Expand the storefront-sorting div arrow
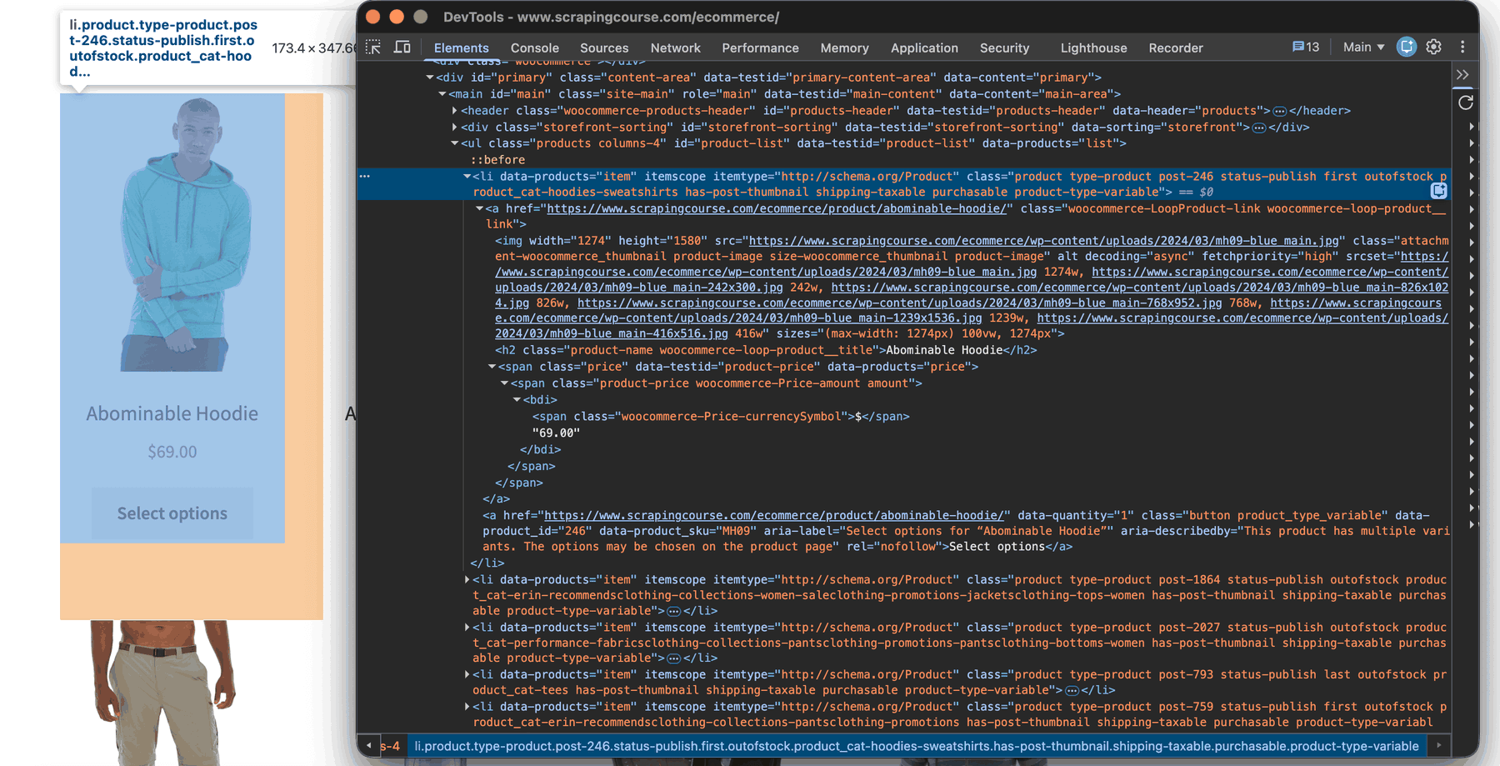This screenshot has height=766, width=1500. [x=454, y=127]
